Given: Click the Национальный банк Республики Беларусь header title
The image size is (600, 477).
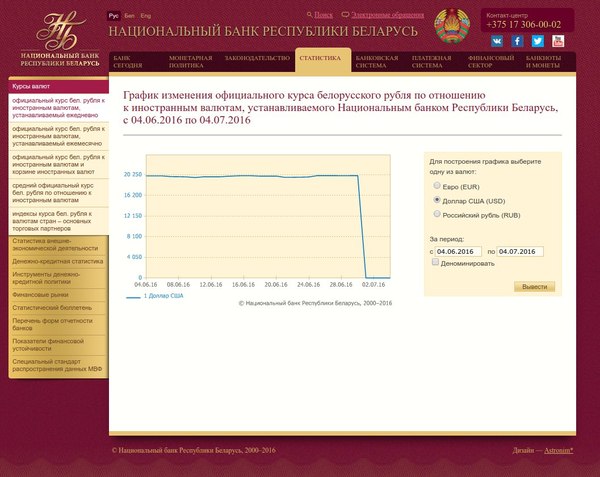Looking at the screenshot, I should pos(263,31).
